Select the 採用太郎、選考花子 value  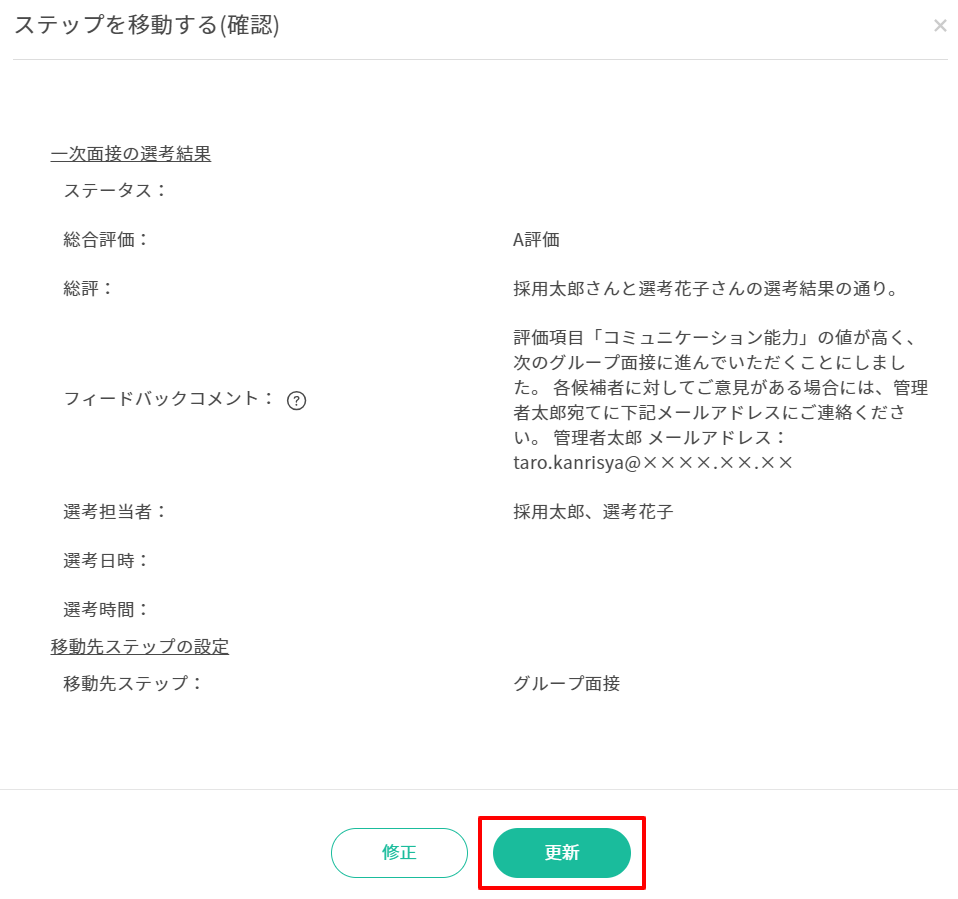593,512
